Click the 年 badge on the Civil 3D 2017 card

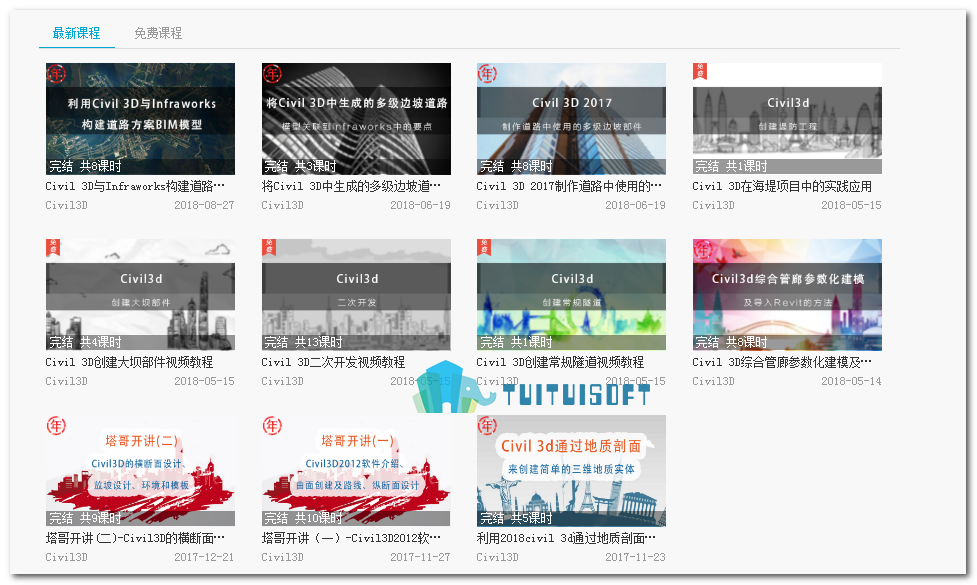(487, 74)
